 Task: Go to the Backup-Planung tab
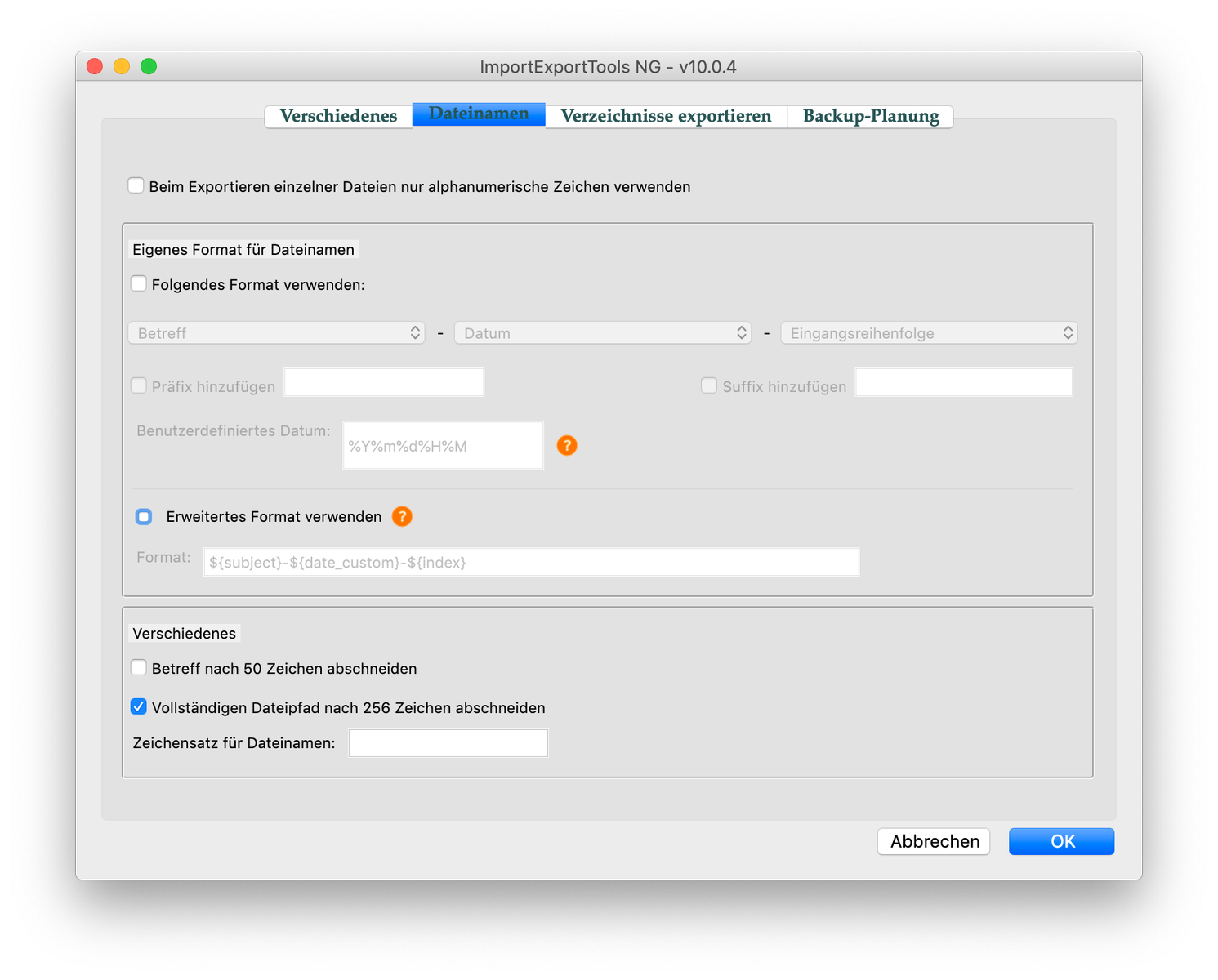coord(871,116)
